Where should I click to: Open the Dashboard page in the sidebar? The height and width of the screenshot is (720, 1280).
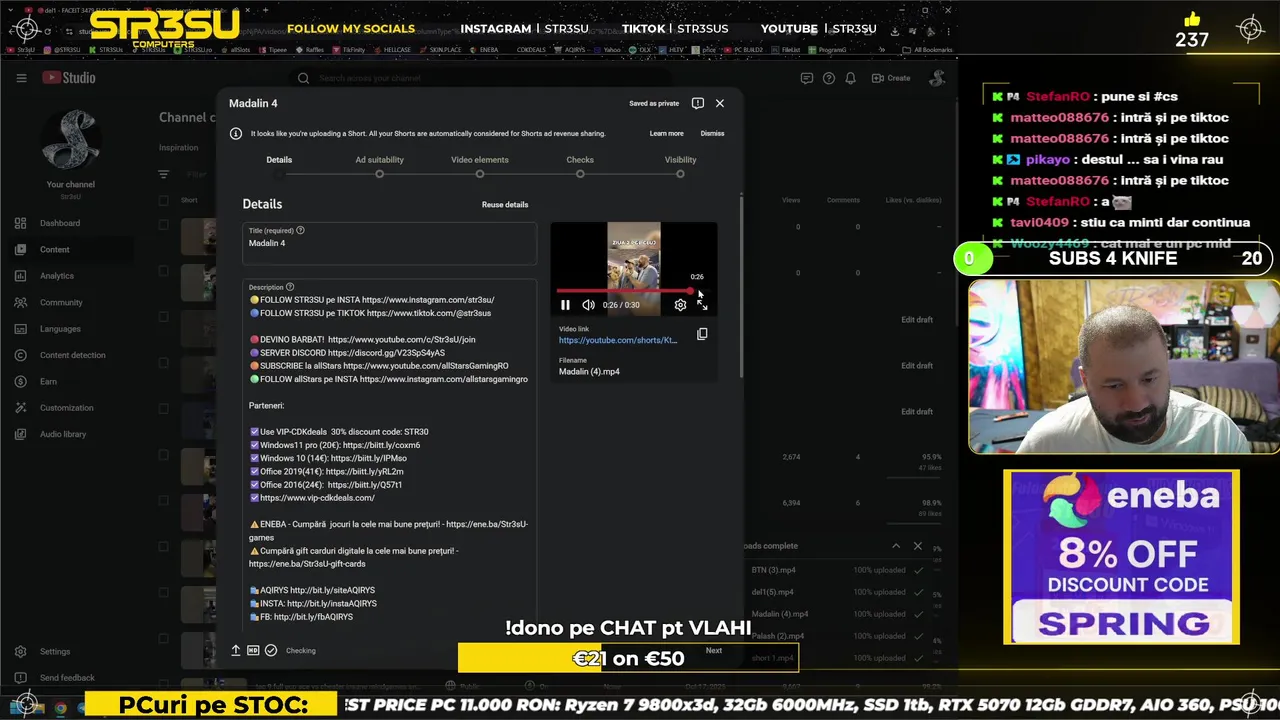tap(59, 223)
